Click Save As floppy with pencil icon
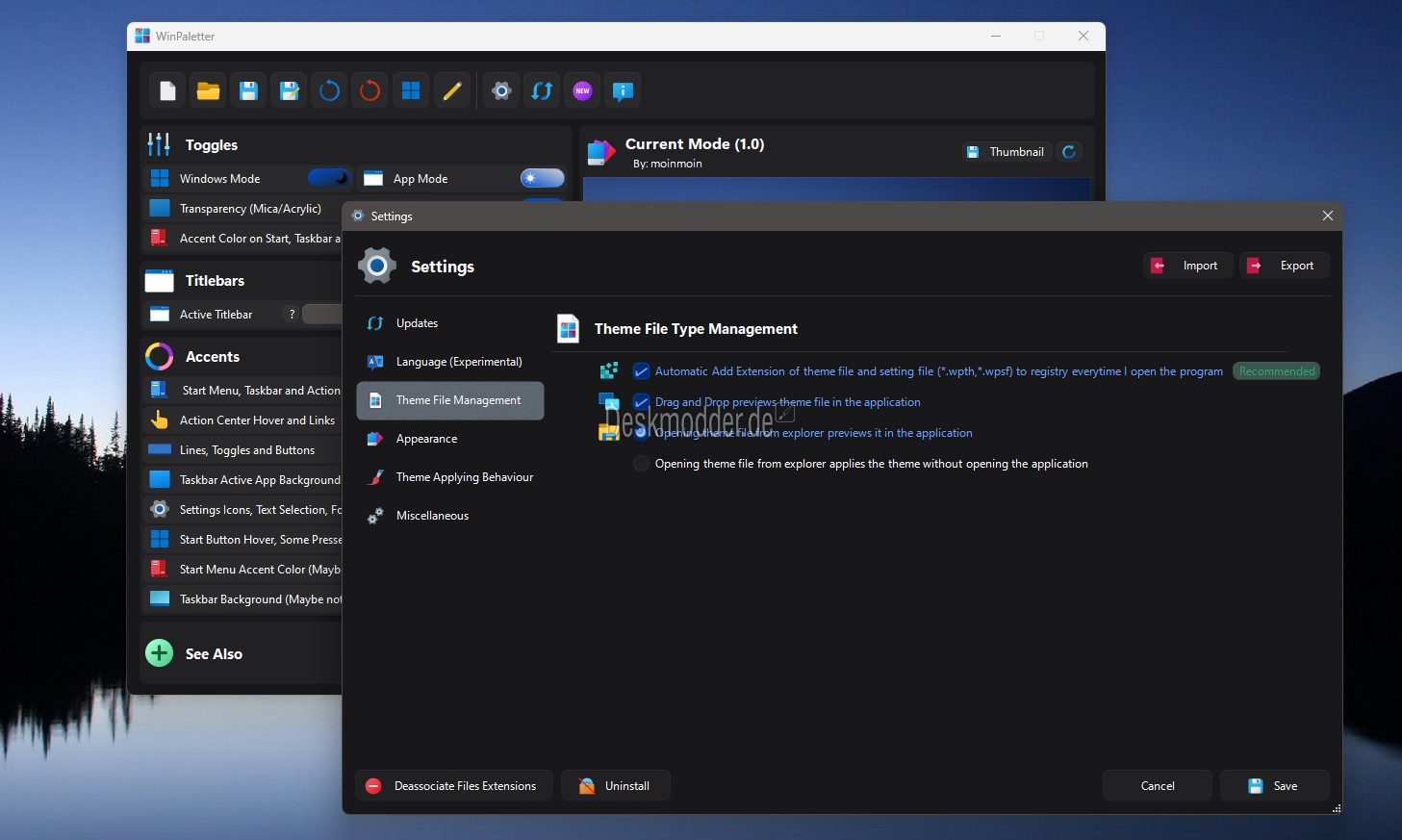Image resolution: width=1402 pixels, height=840 pixels. click(290, 91)
